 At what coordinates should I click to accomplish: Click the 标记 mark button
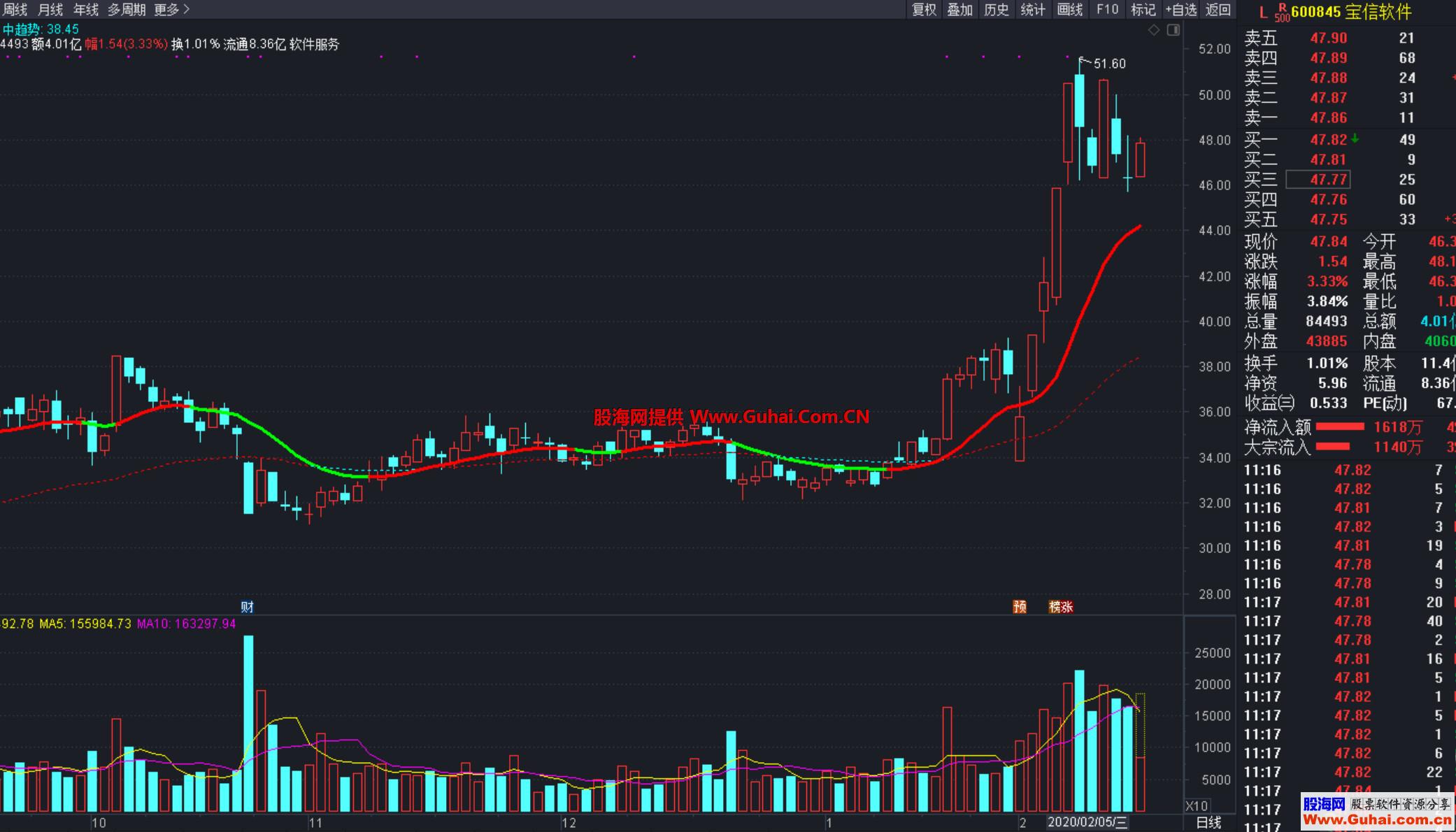point(1143,9)
